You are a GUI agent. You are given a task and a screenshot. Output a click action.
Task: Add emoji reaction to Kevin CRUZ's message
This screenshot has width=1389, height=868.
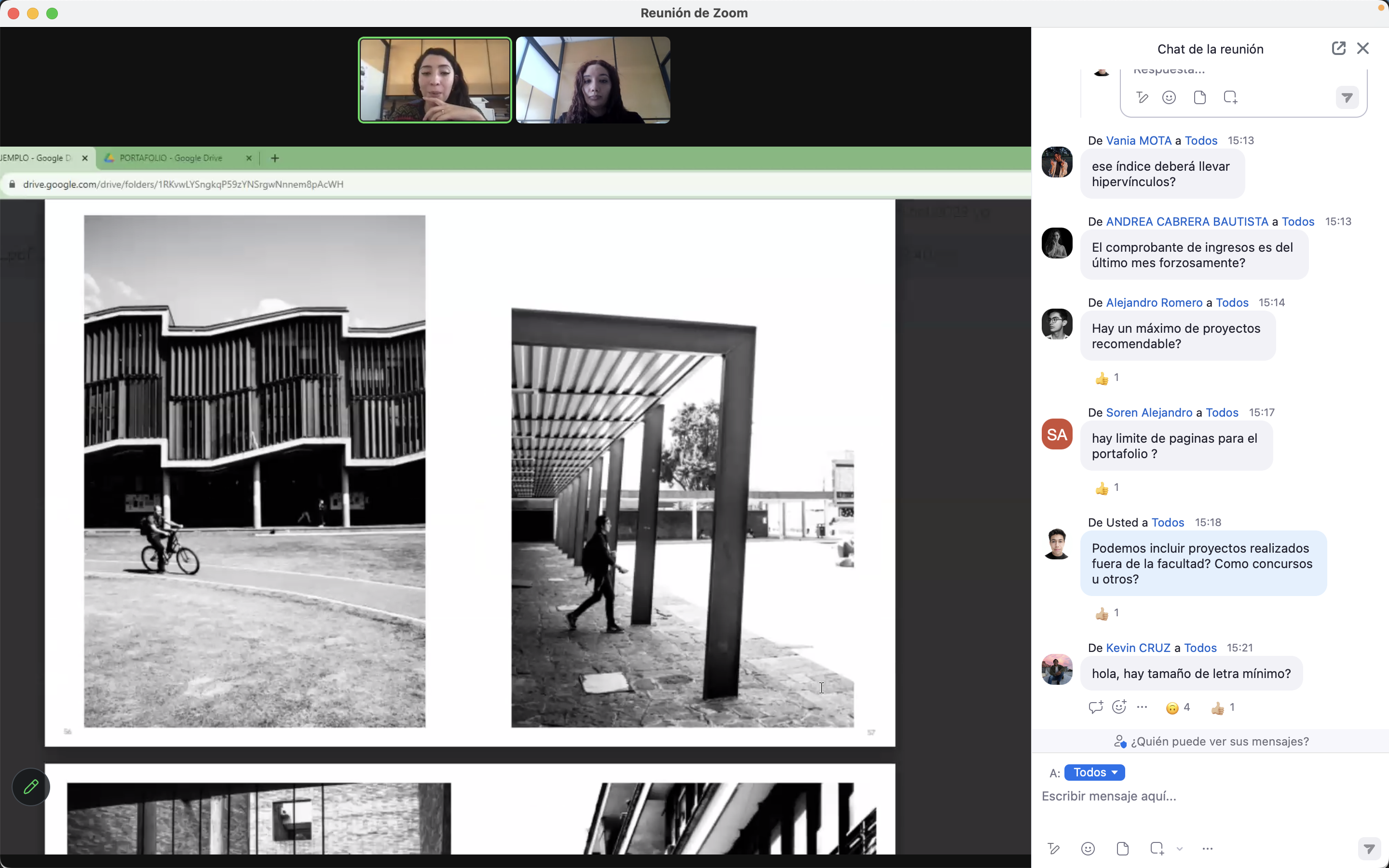[1118, 707]
